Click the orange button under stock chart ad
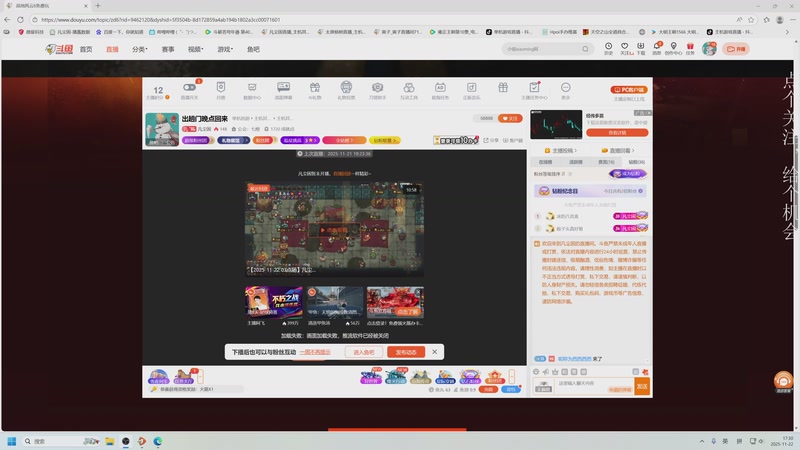This screenshot has height=450, width=800. click(617, 133)
